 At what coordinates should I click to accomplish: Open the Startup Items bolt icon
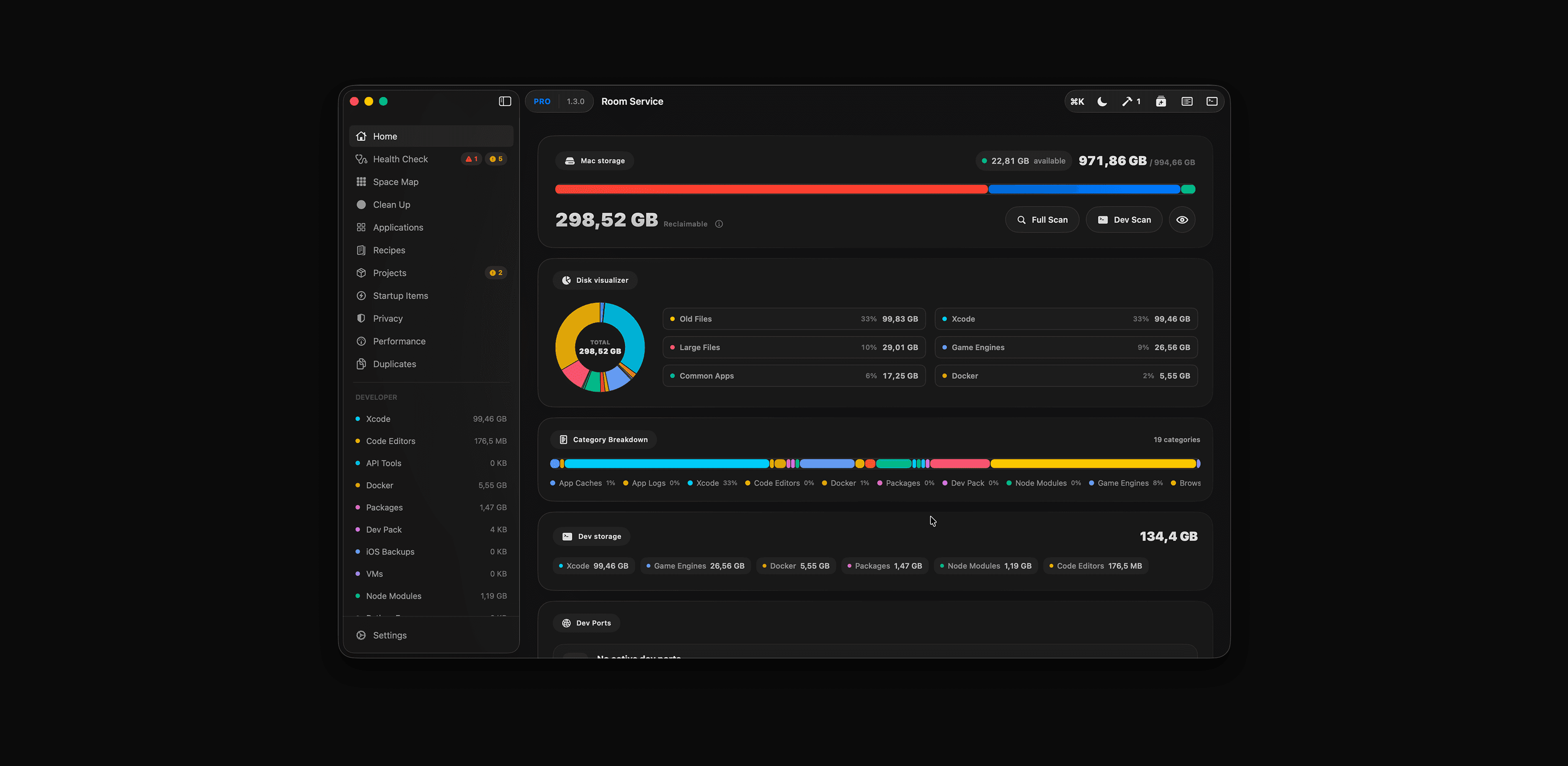coord(361,296)
